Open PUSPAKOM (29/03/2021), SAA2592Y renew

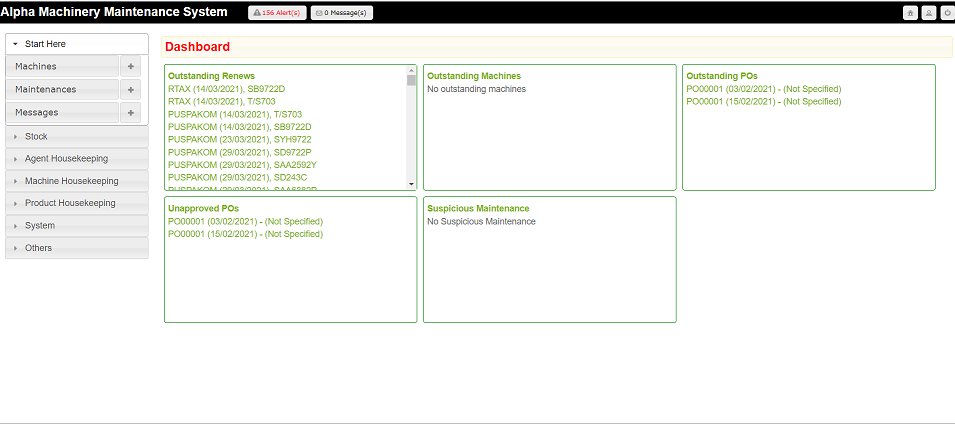coord(242,165)
